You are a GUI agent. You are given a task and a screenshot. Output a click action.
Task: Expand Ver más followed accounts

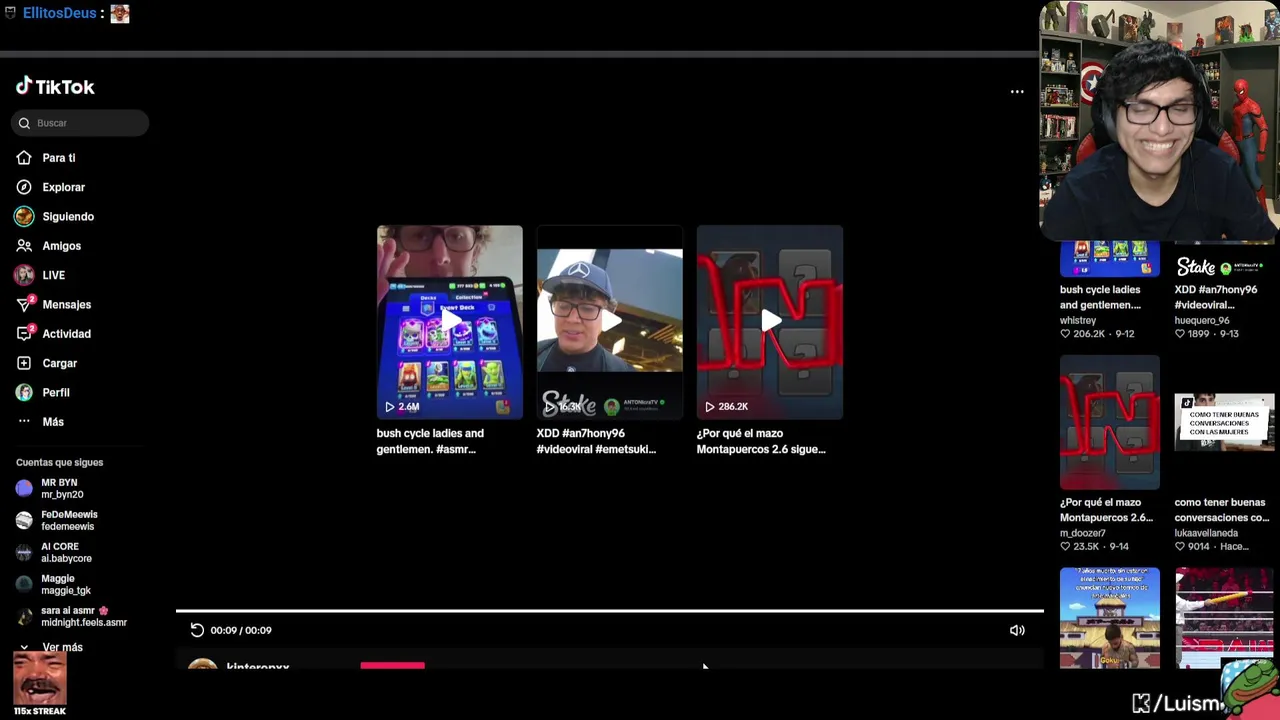point(52,647)
